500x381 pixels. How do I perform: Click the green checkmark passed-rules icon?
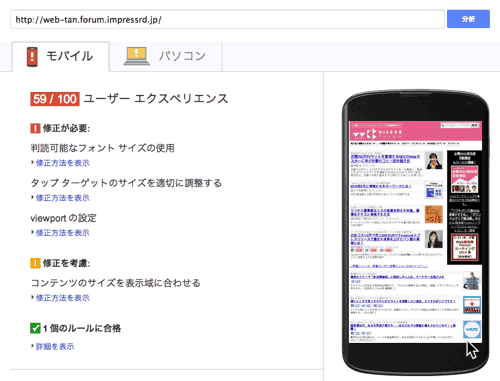[x=35, y=328]
